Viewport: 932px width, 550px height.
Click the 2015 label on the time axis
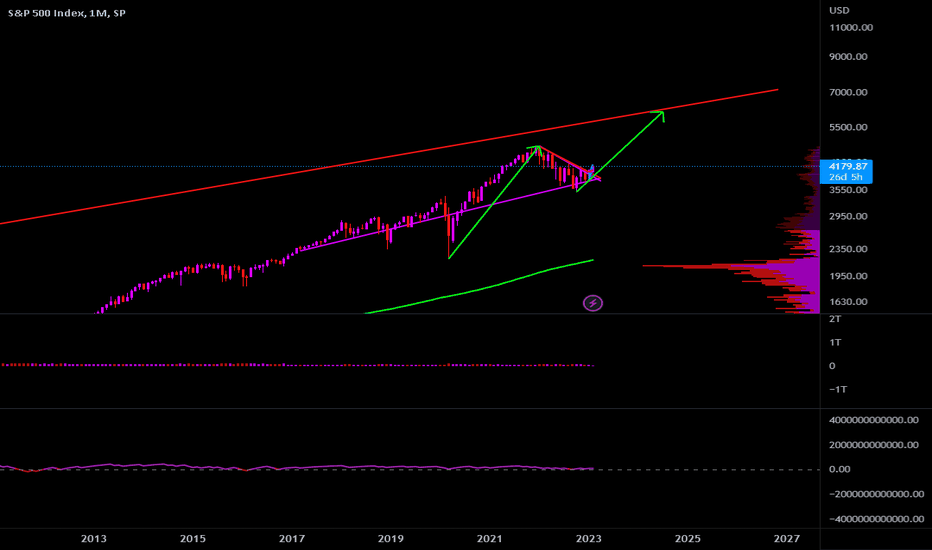193,539
